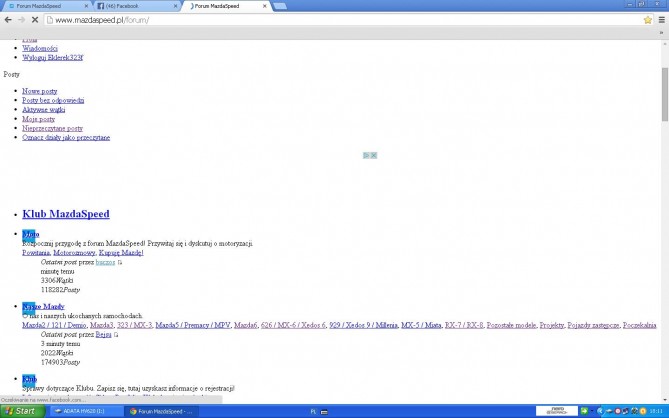Open the Kupuję Mazdę! subforum link

click(121, 253)
